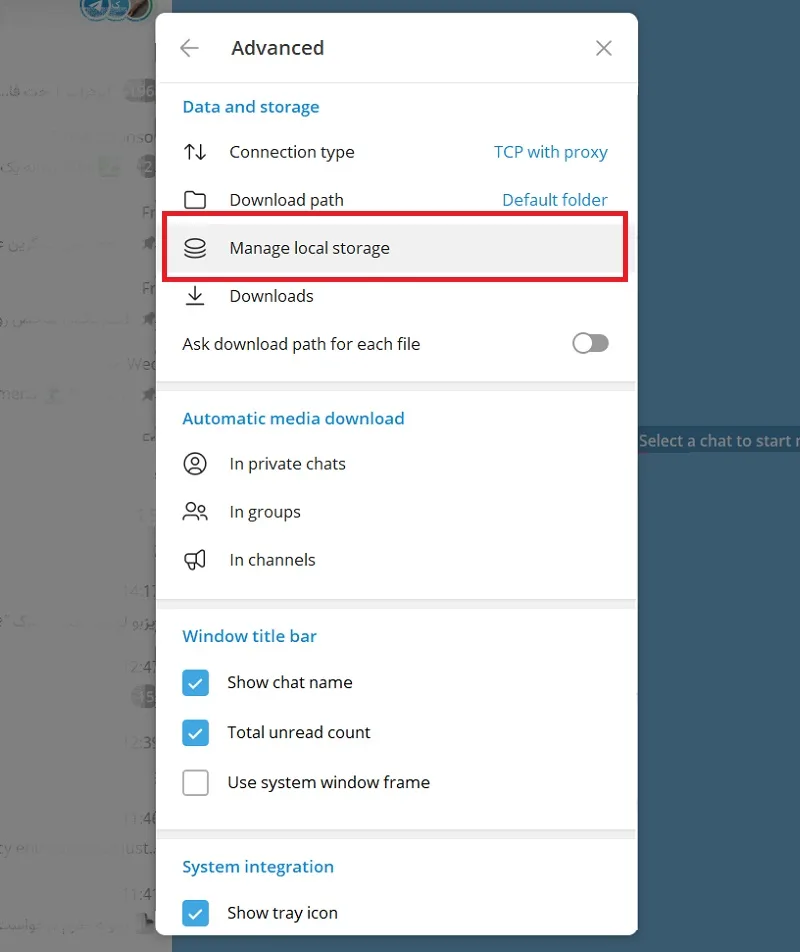The width and height of the screenshot is (800, 952).
Task: Open In channels media download settings
Action: (x=395, y=560)
